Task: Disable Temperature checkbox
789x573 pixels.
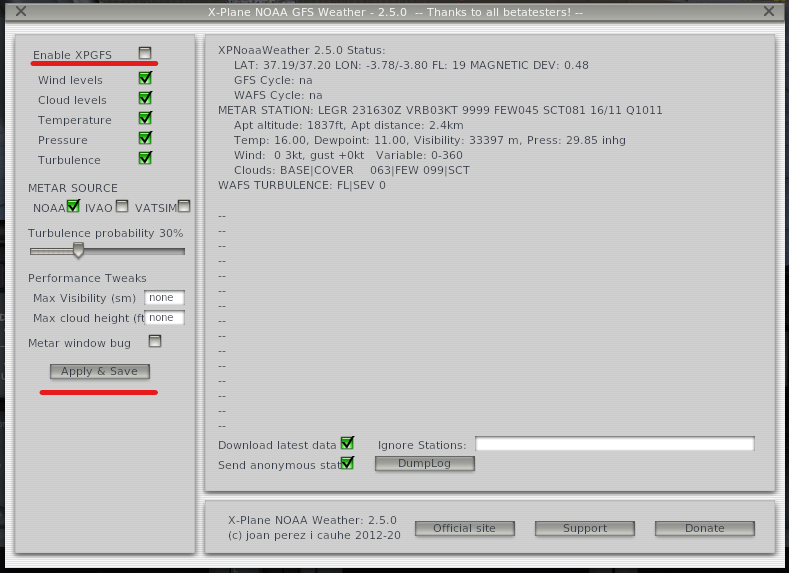Action: pyautogui.click(x=145, y=118)
